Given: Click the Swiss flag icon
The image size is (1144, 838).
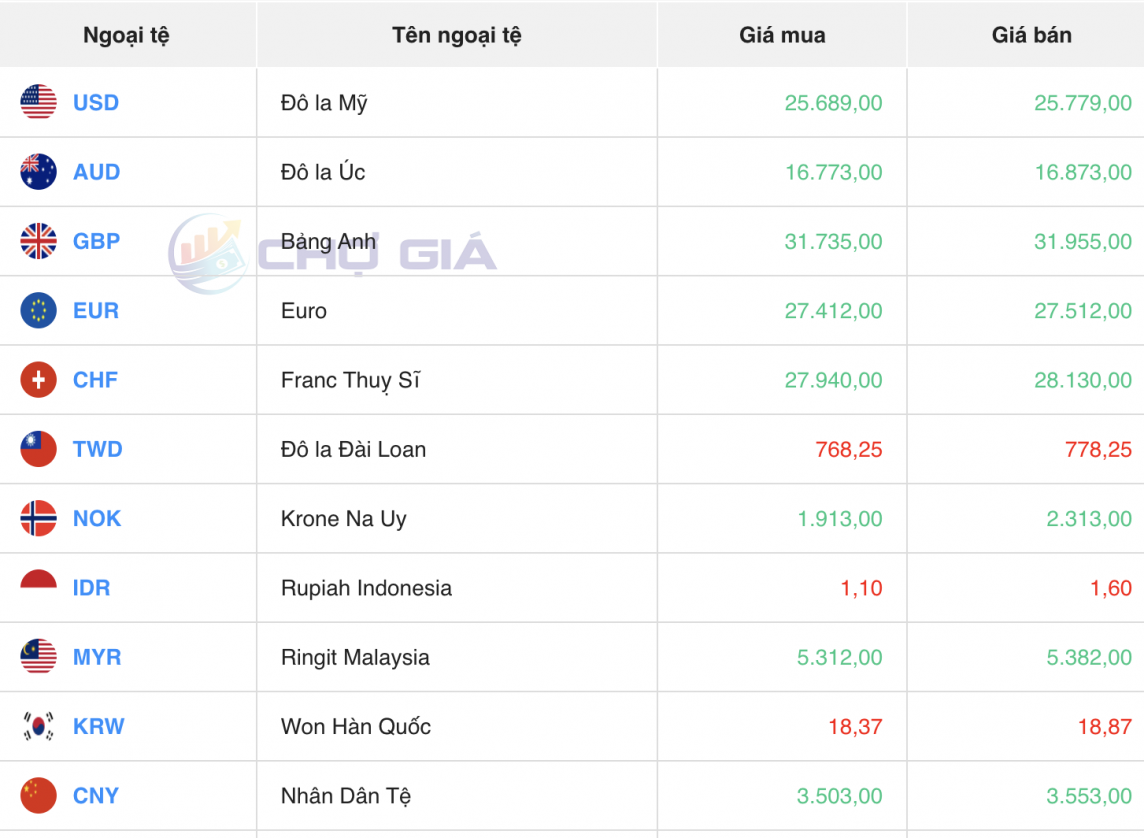Looking at the screenshot, I should click(38, 380).
